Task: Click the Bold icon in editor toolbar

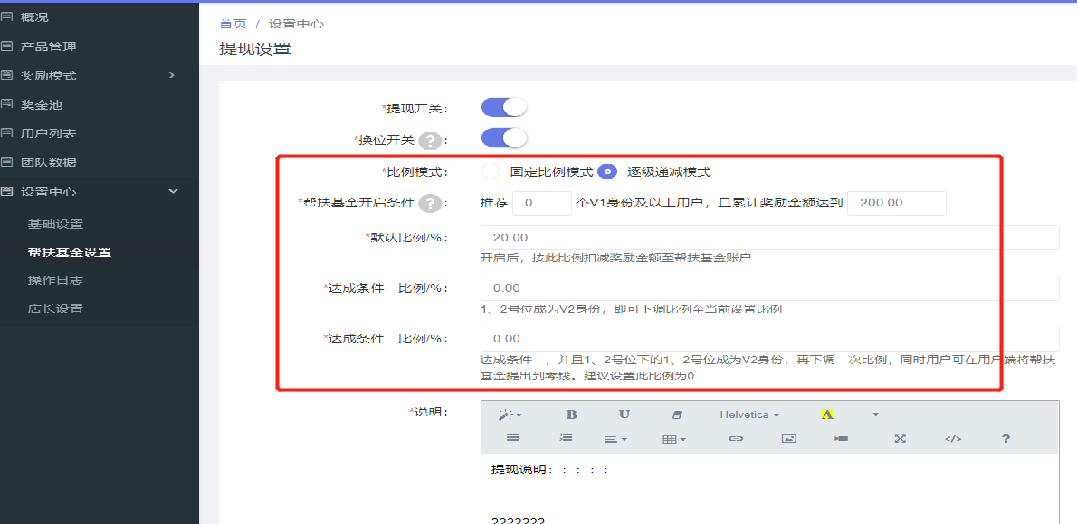Action: coord(572,414)
